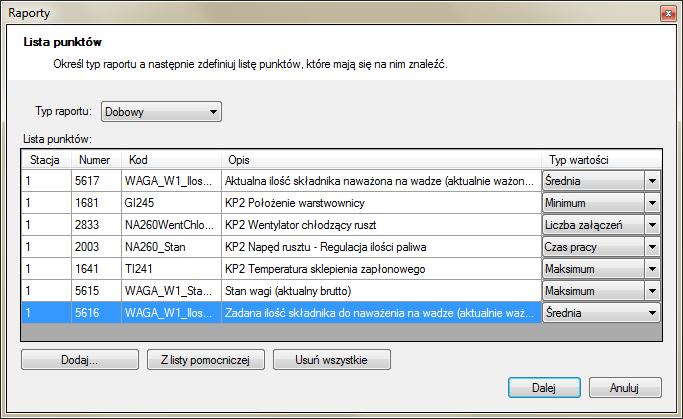Click Usuń wszystkie to remove all points
The width and height of the screenshot is (683, 419).
pos(331,360)
